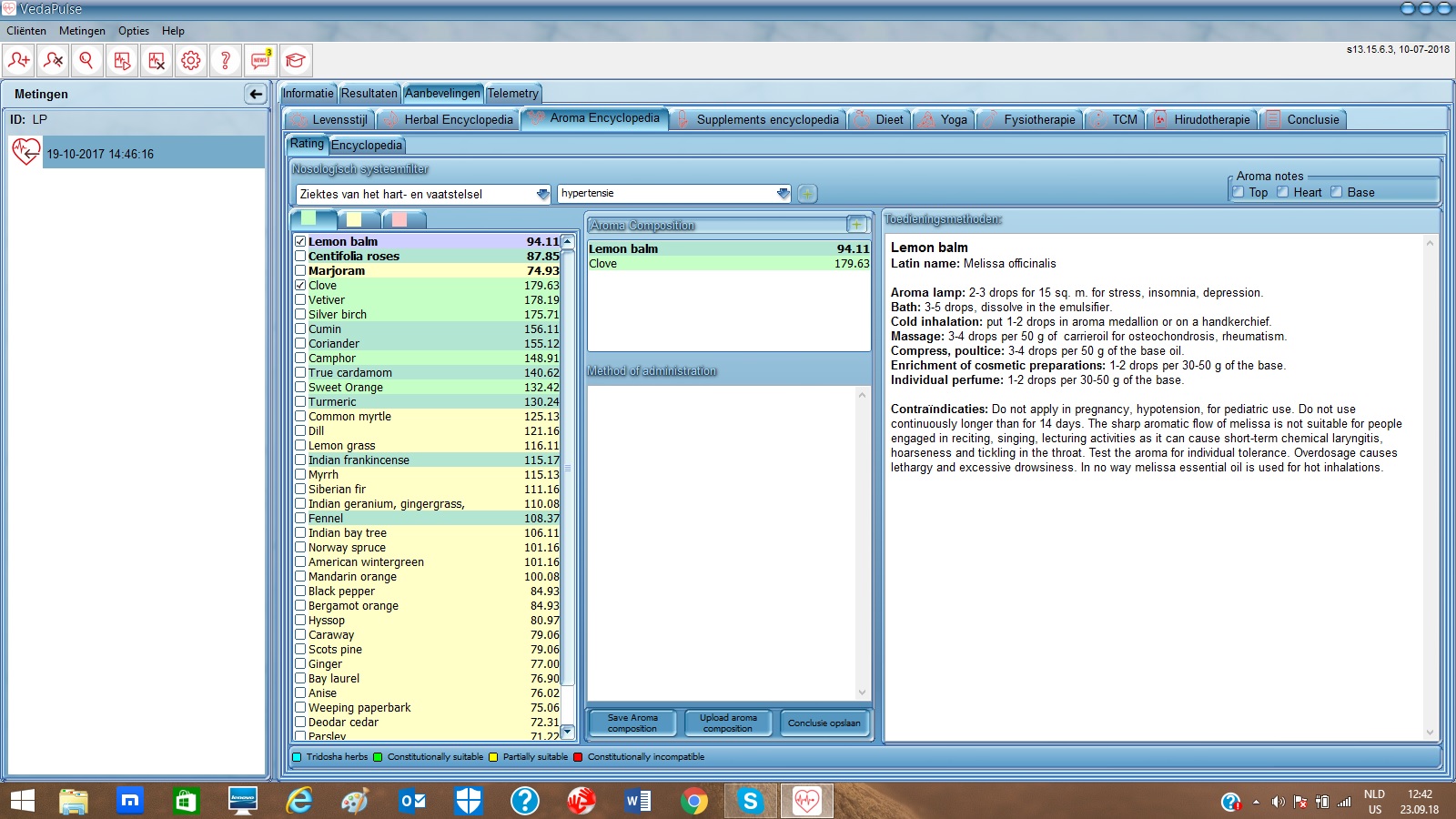
Task: Start a new measurement from the toolbar
Action: (x=122, y=61)
